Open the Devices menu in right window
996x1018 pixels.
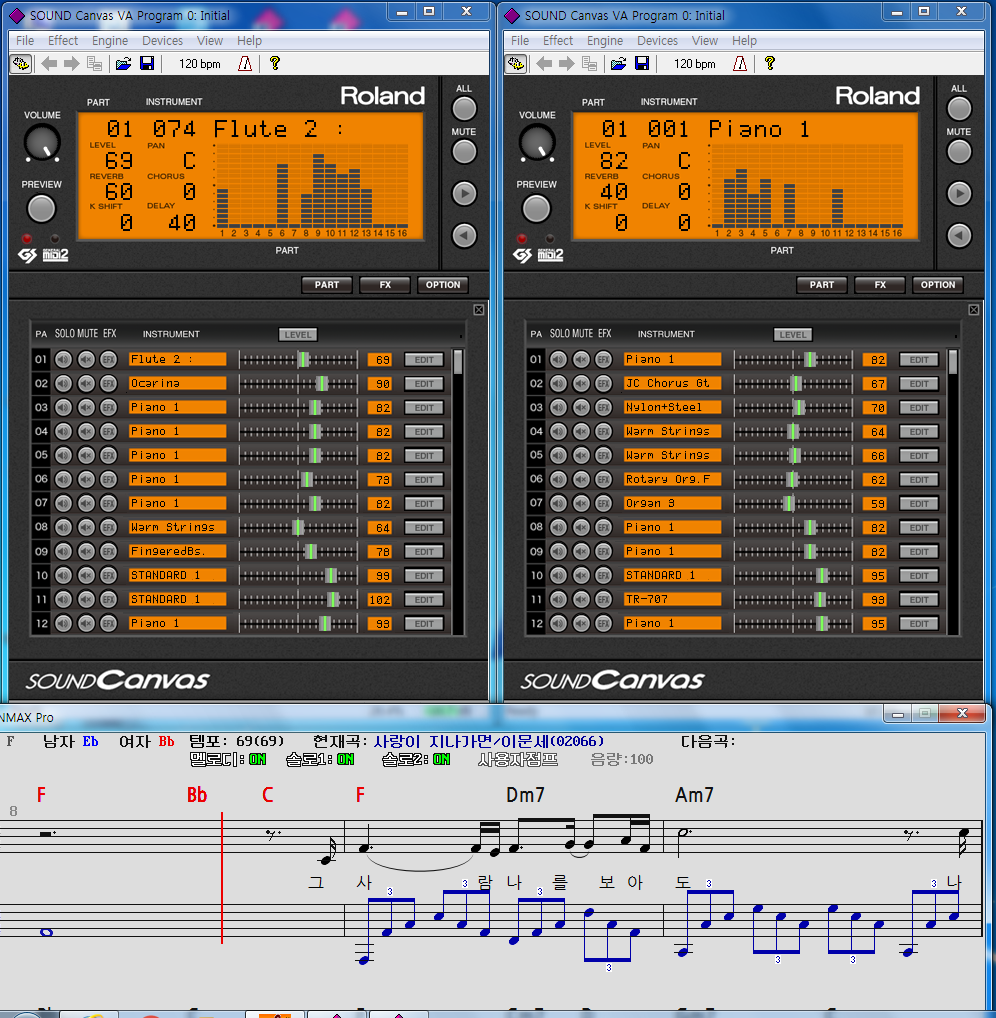tap(657, 40)
